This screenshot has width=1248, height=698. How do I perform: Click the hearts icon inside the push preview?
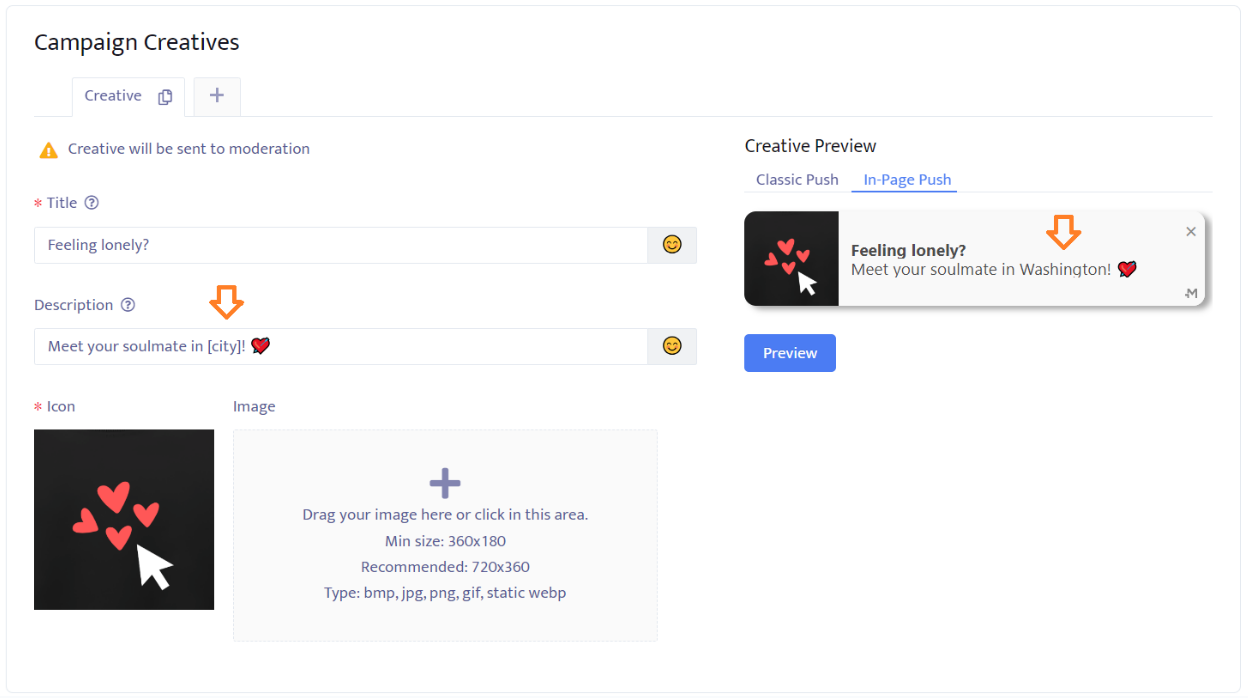click(x=791, y=258)
